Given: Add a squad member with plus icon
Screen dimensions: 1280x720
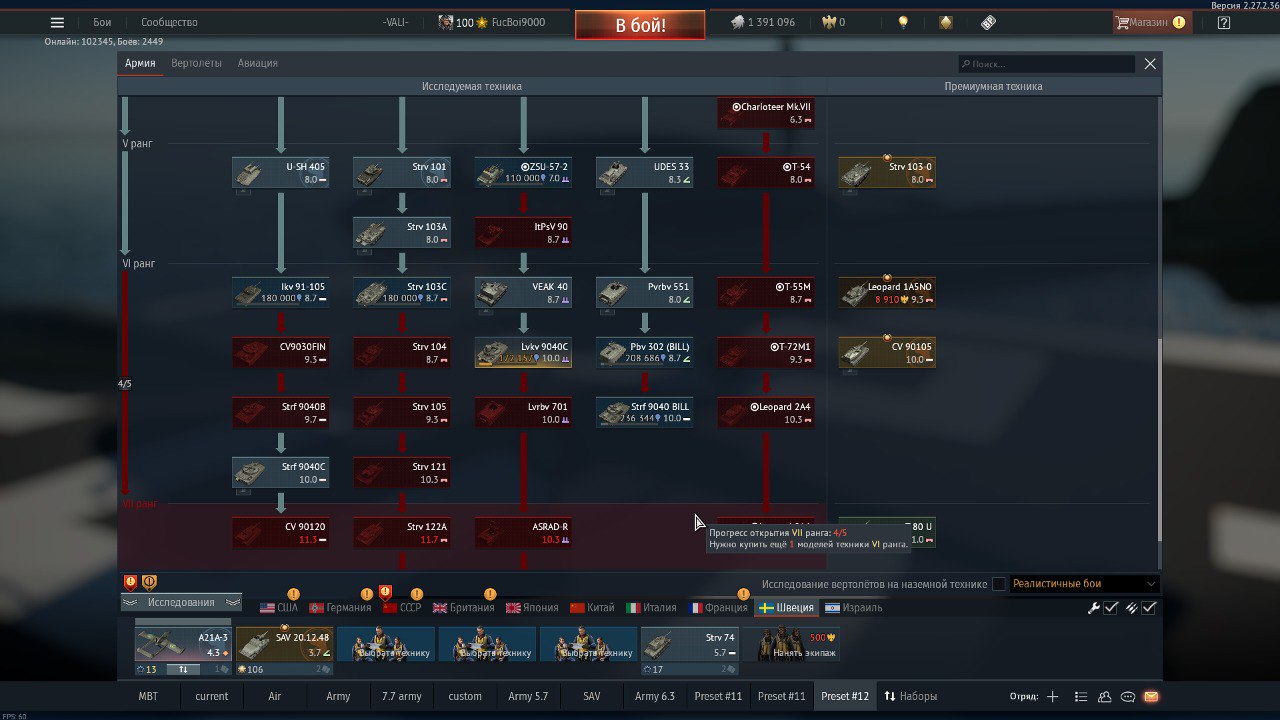Looking at the screenshot, I should 1052,696.
